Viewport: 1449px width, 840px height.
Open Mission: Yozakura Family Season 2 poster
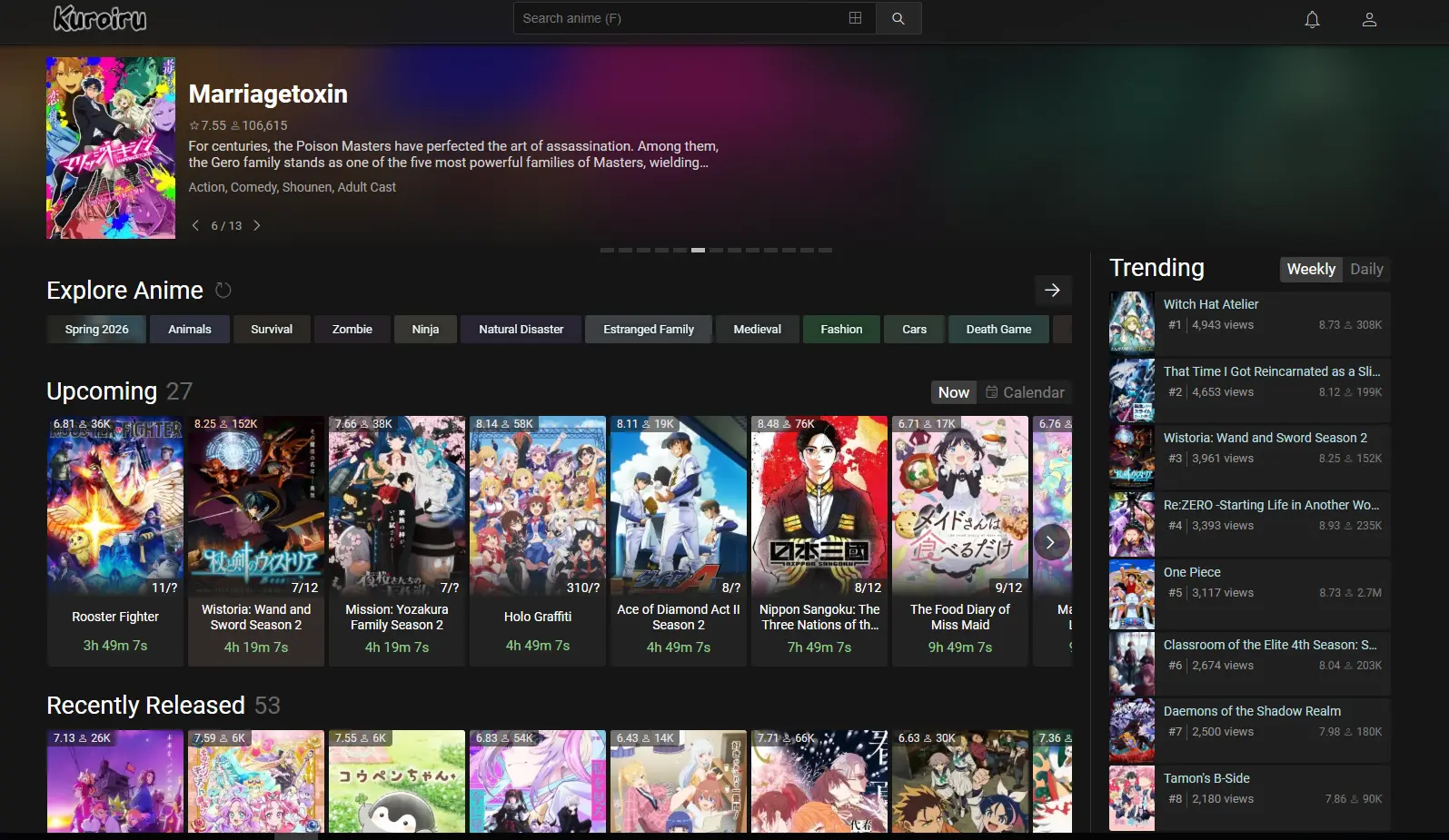[x=397, y=506]
